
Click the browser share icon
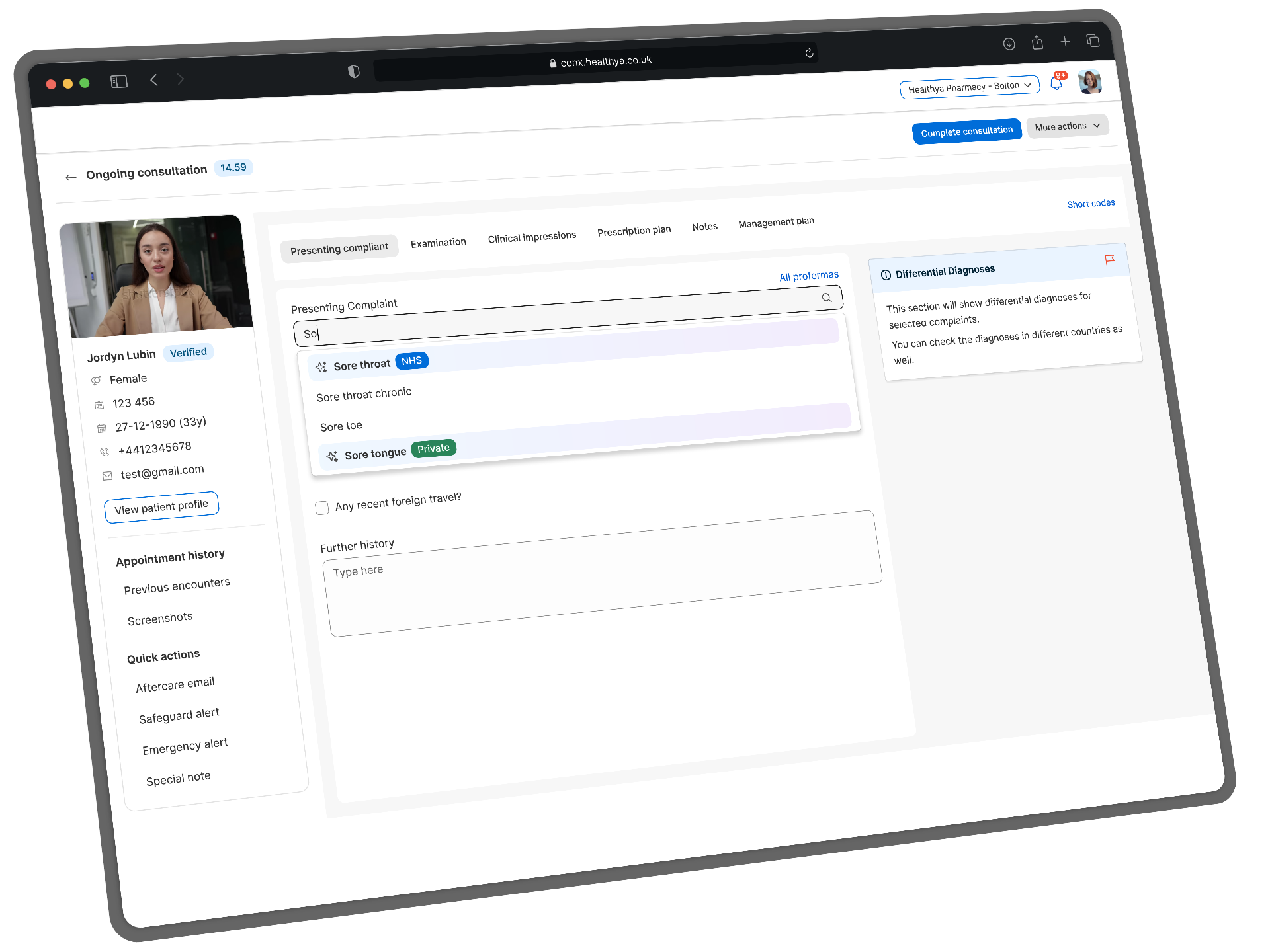1037,42
